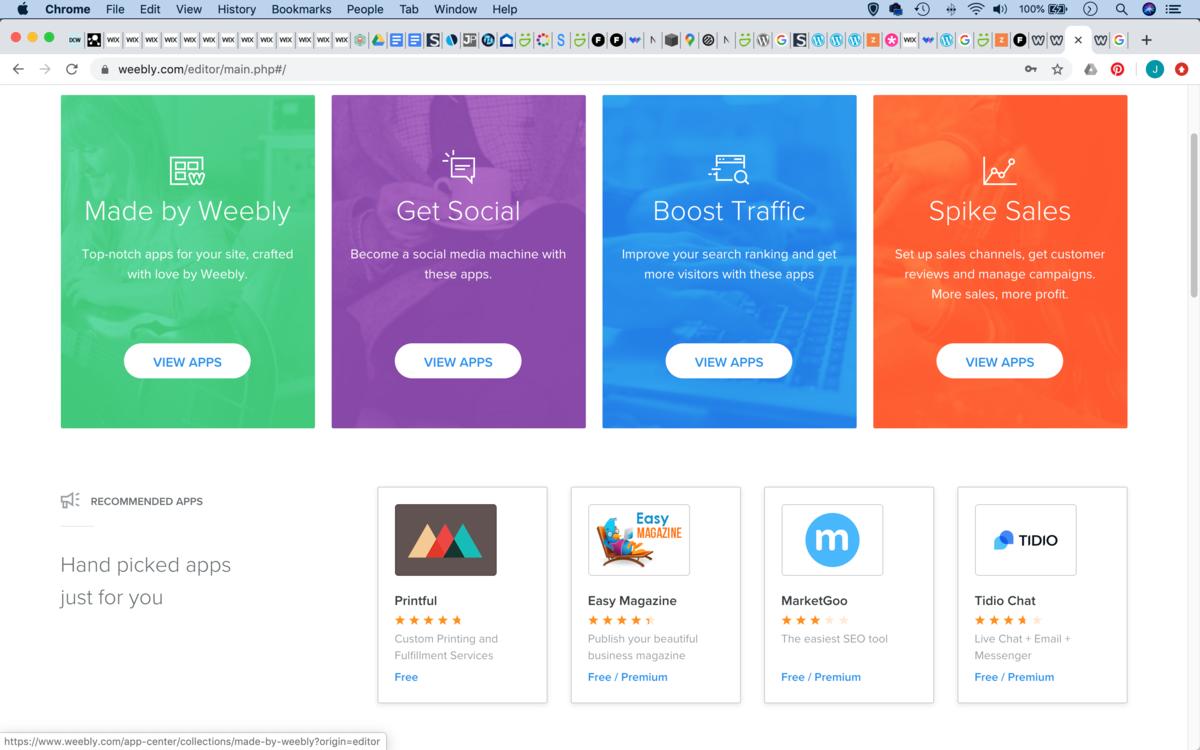The image size is (1200, 750).
Task: Open the Help menu
Action: (505, 9)
